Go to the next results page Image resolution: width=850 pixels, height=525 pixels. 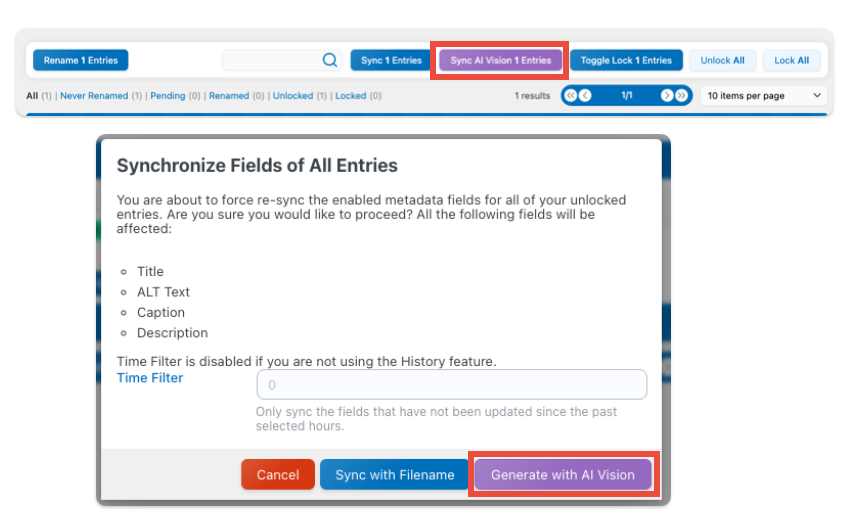pyautogui.click(x=667, y=96)
